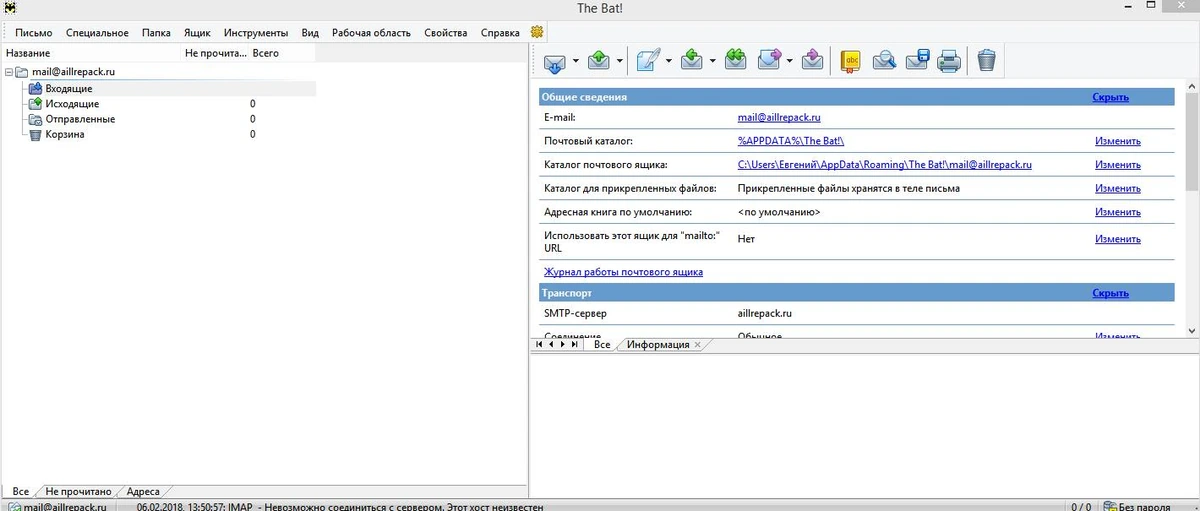This screenshot has width=1200, height=511.
Task: Switch to the Все tab below the folder tree
Action: (x=20, y=492)
